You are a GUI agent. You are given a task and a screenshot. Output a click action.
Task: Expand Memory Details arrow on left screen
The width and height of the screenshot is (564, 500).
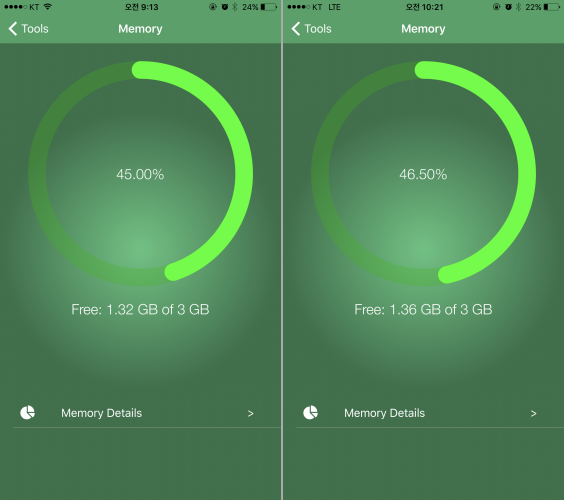(x=251, y=414)
